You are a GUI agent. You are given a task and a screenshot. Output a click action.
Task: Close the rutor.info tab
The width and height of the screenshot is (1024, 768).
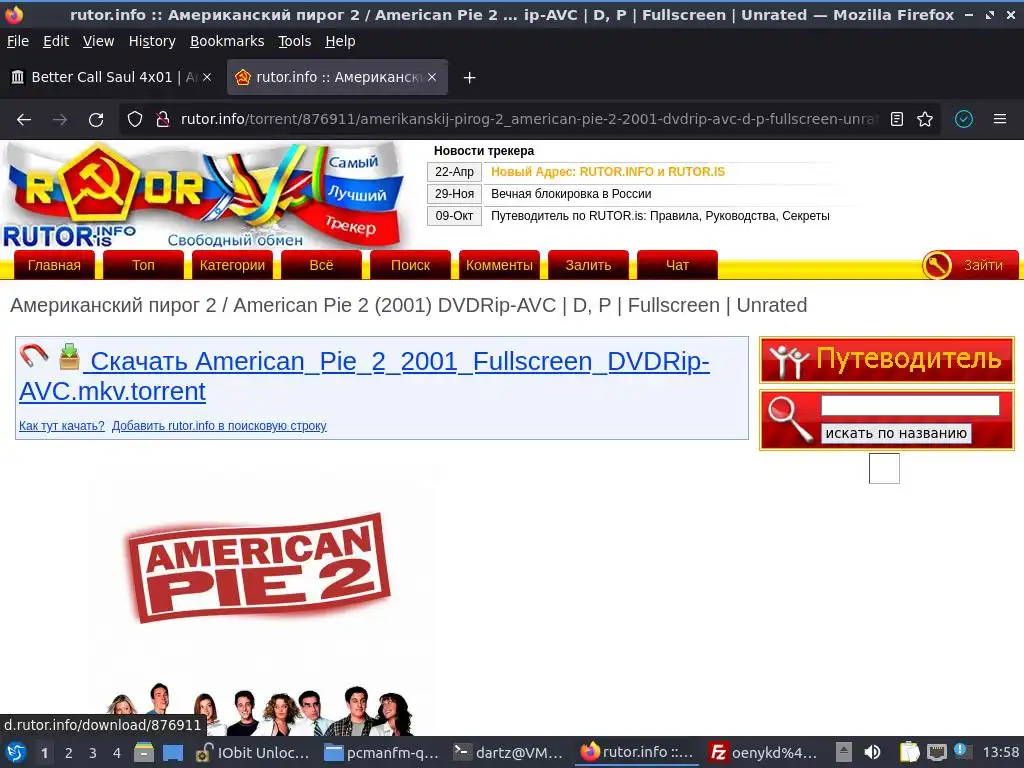pyautogui.click(x=432, y=77)
